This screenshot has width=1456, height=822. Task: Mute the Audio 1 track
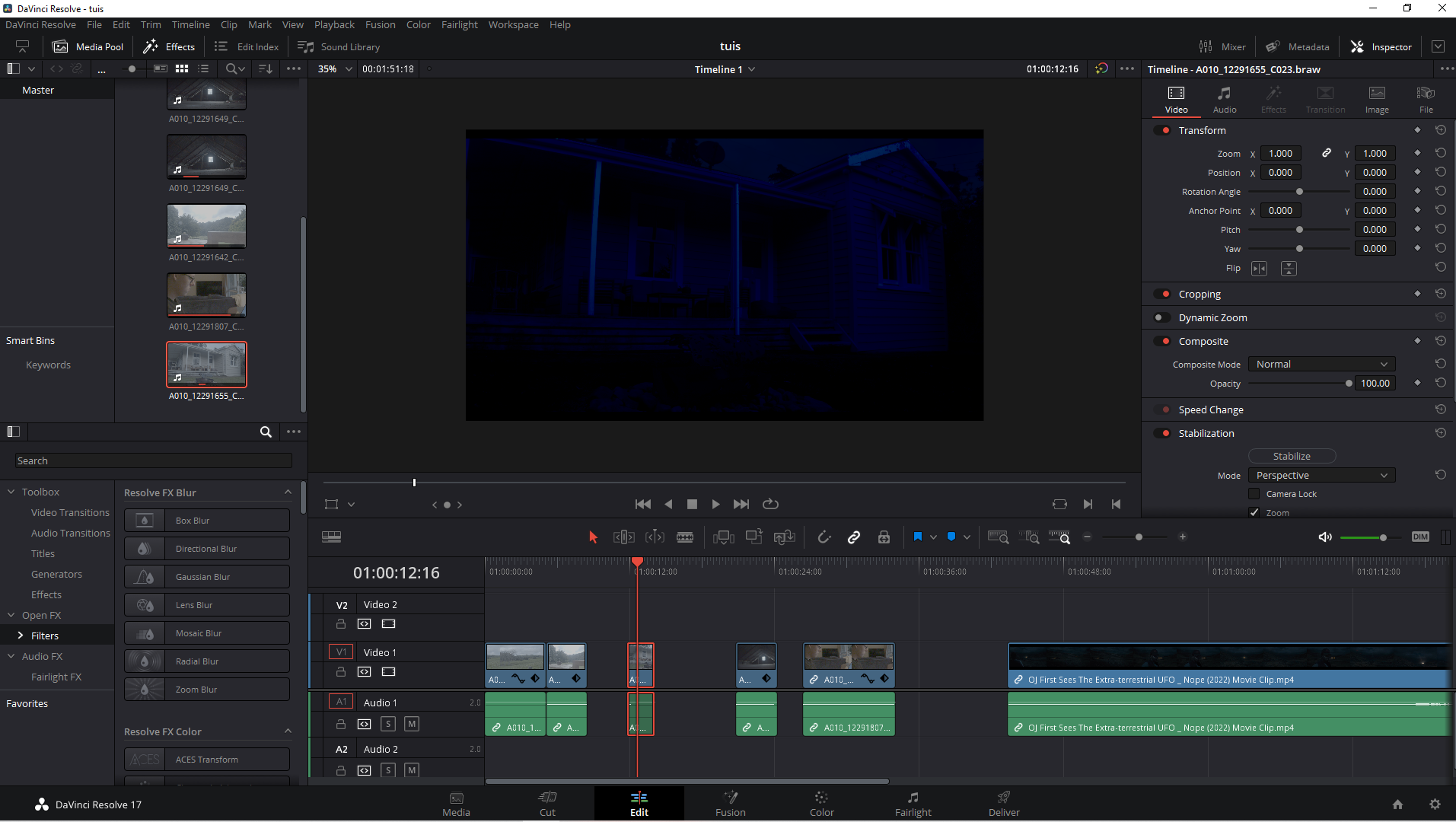click(x=412, y=724)
